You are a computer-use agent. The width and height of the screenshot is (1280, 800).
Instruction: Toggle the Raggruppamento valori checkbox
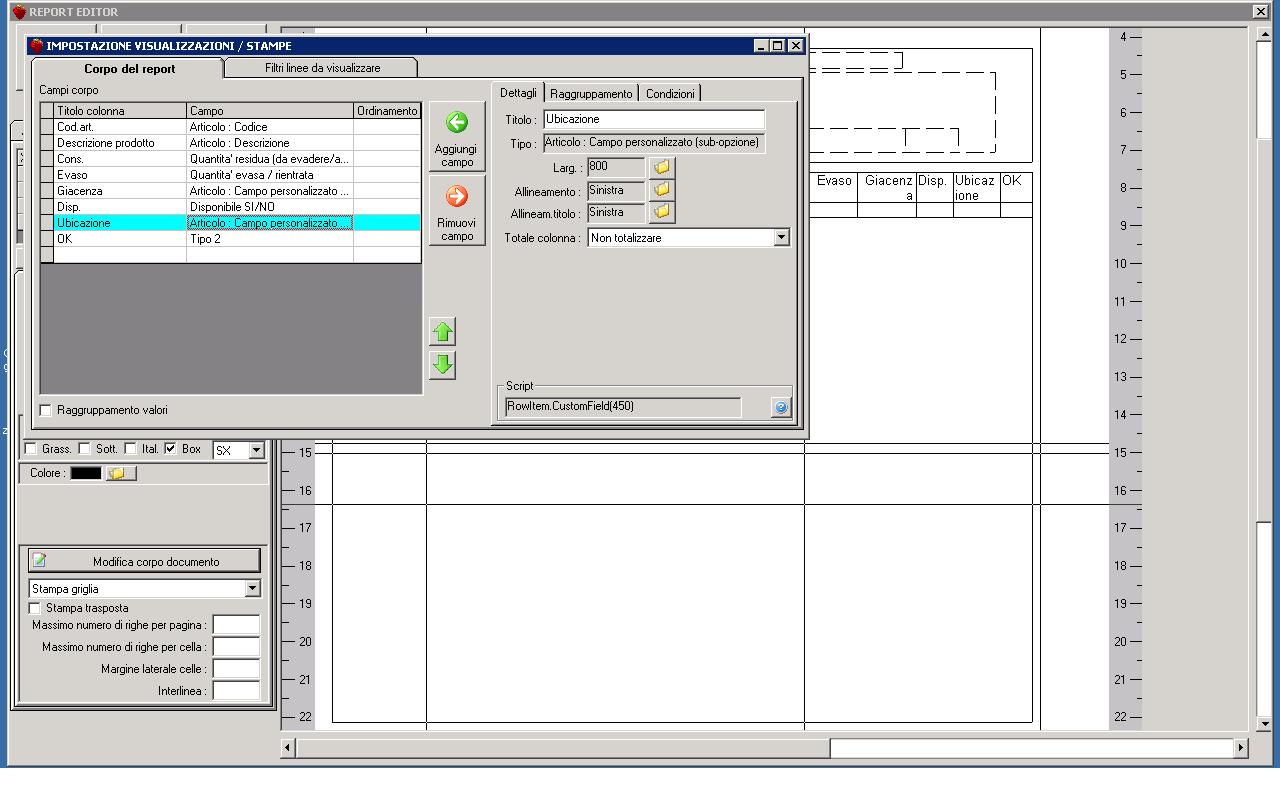pos(46,410)
